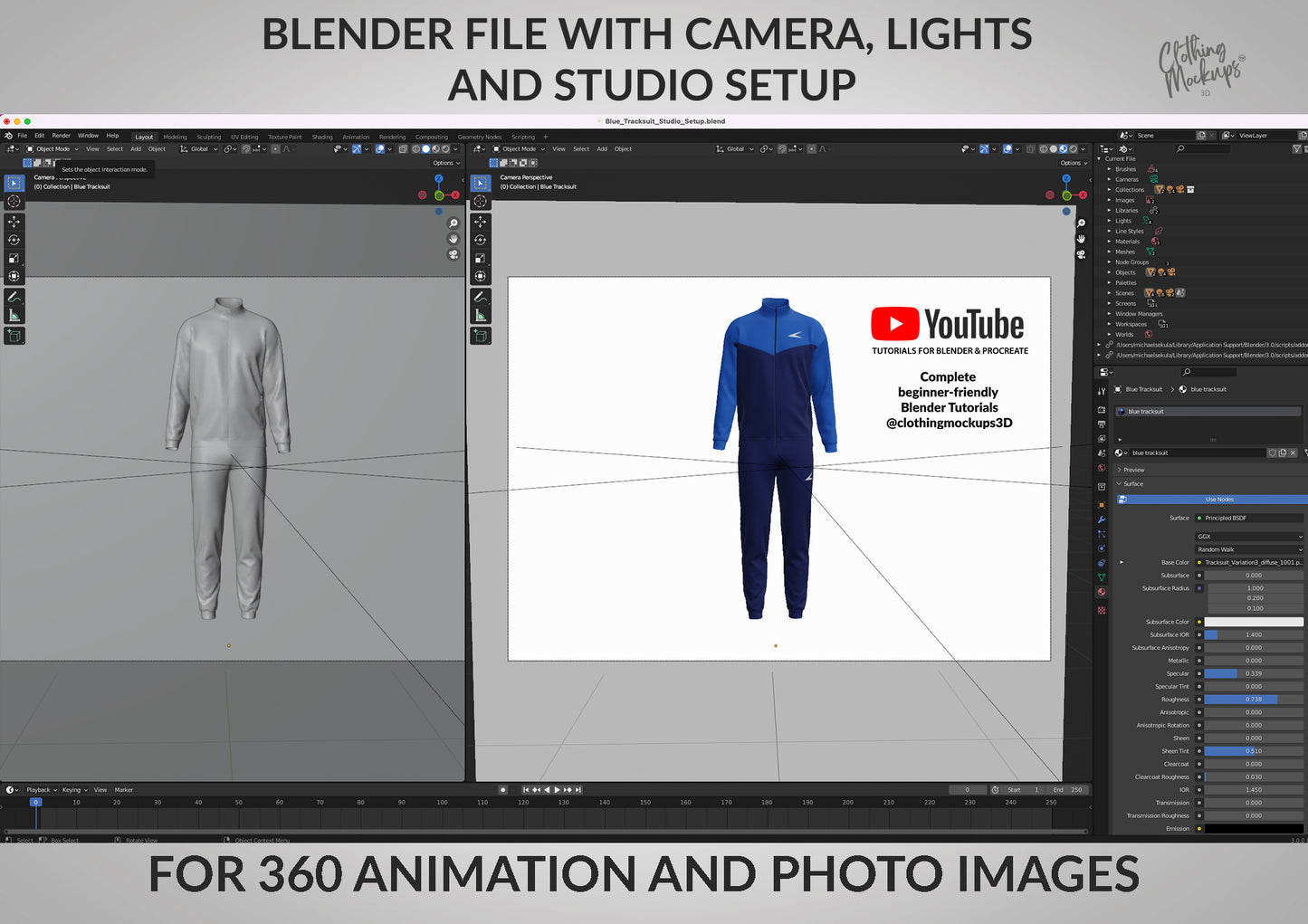Image resolution: width=1308 pixels, height=924 pixels.
Task: Click the outliner filter funnel icon
Action: 1297,148
